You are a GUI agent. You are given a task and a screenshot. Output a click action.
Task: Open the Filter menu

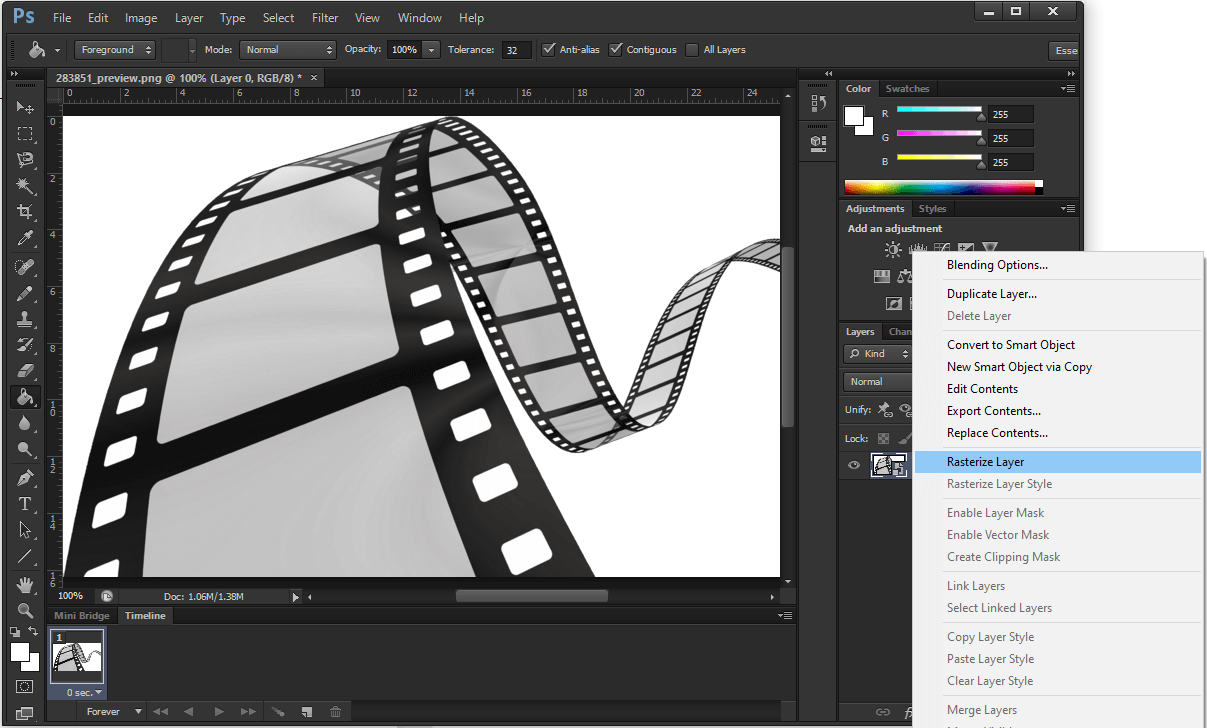(x=327, y=17)
